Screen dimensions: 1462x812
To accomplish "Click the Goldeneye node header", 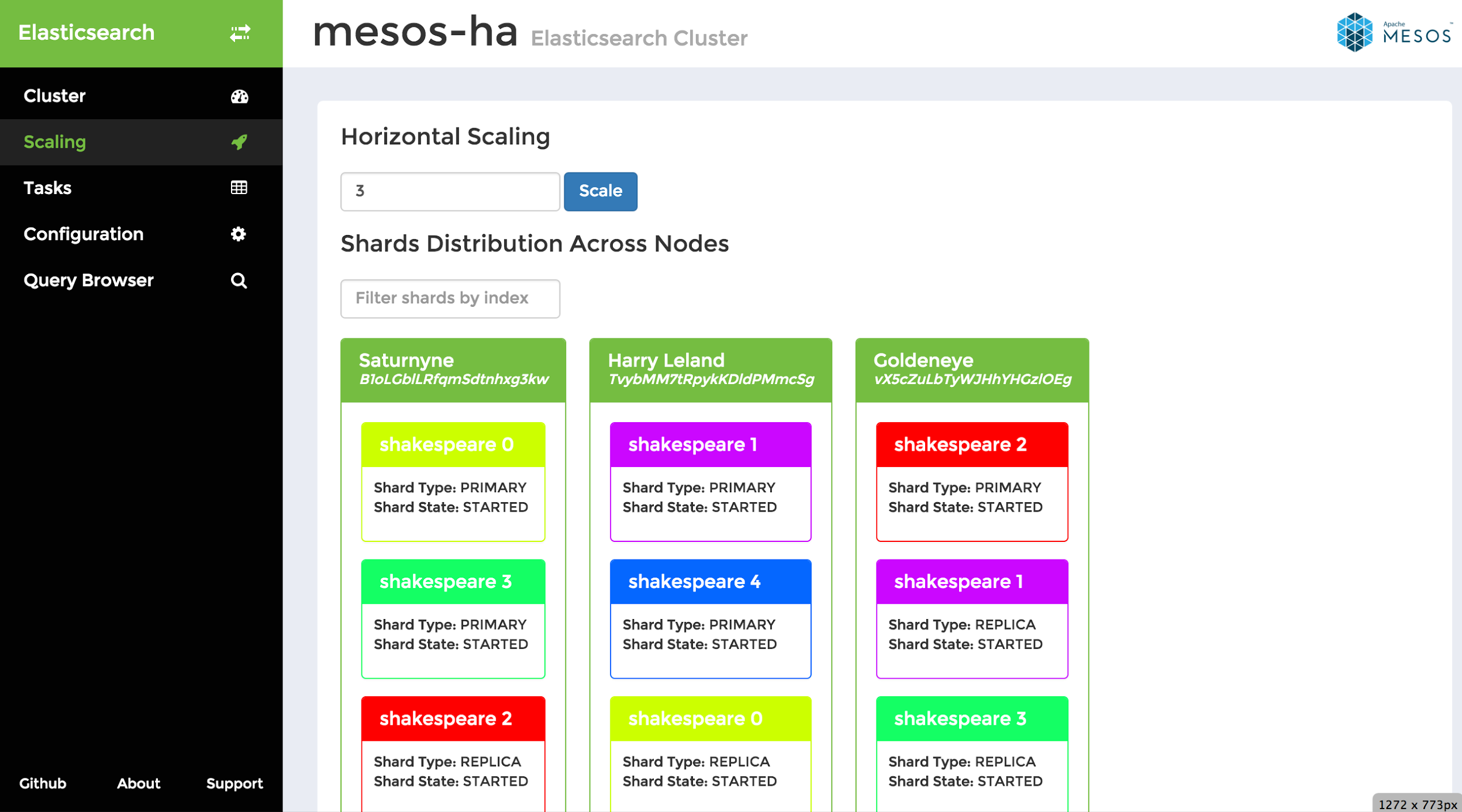I will (x=972, y=370).
